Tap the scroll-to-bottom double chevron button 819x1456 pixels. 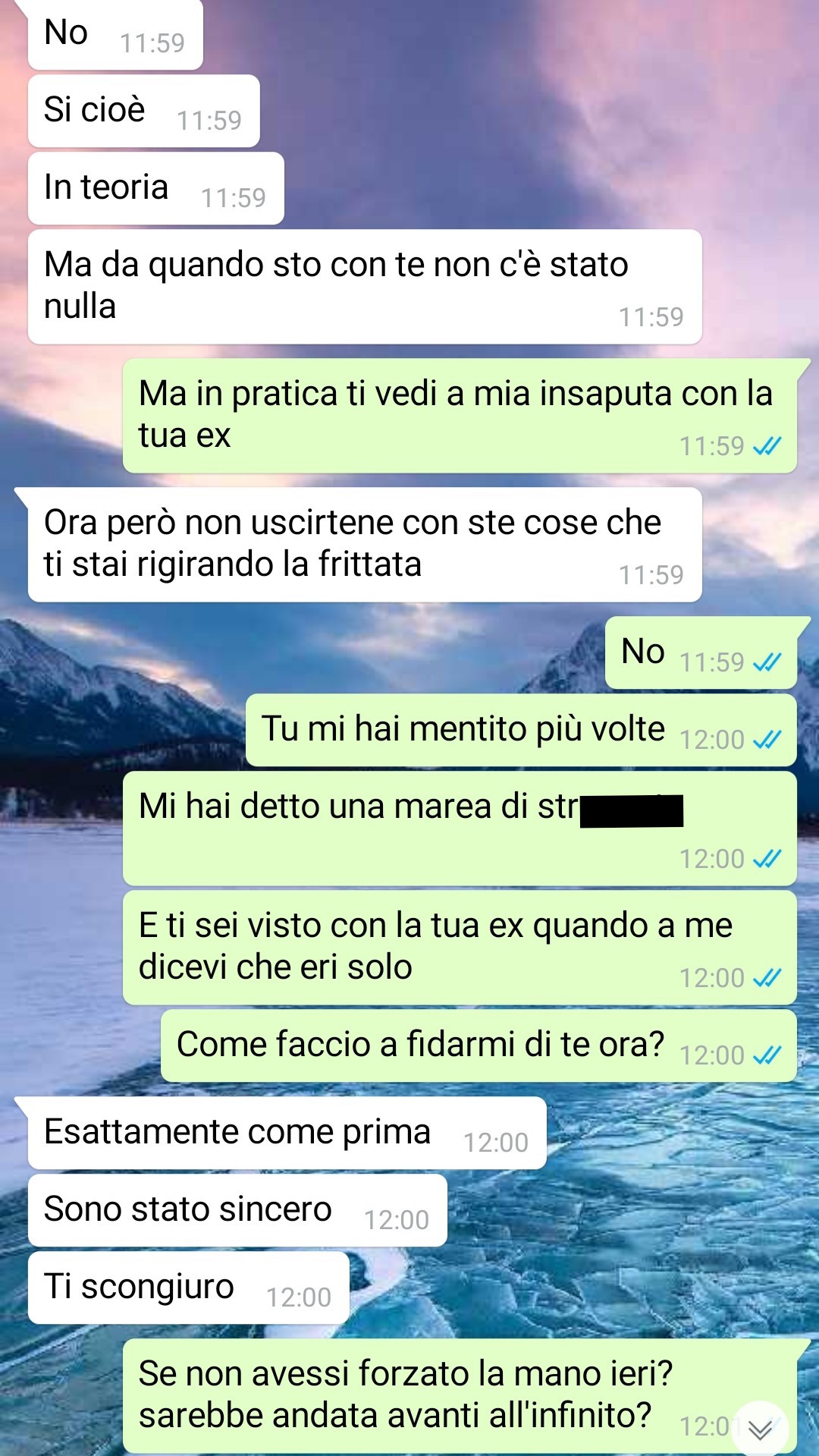[x=760, y=1429]
